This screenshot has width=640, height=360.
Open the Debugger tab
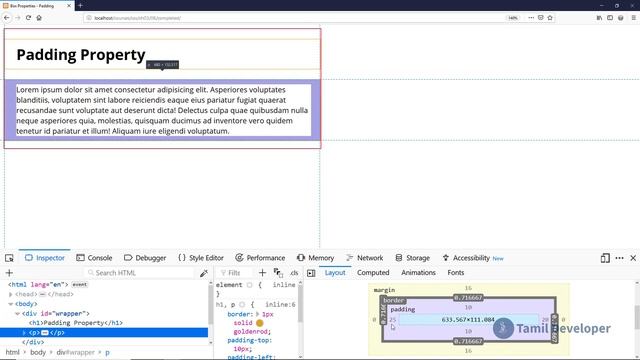tap(145, 258)
